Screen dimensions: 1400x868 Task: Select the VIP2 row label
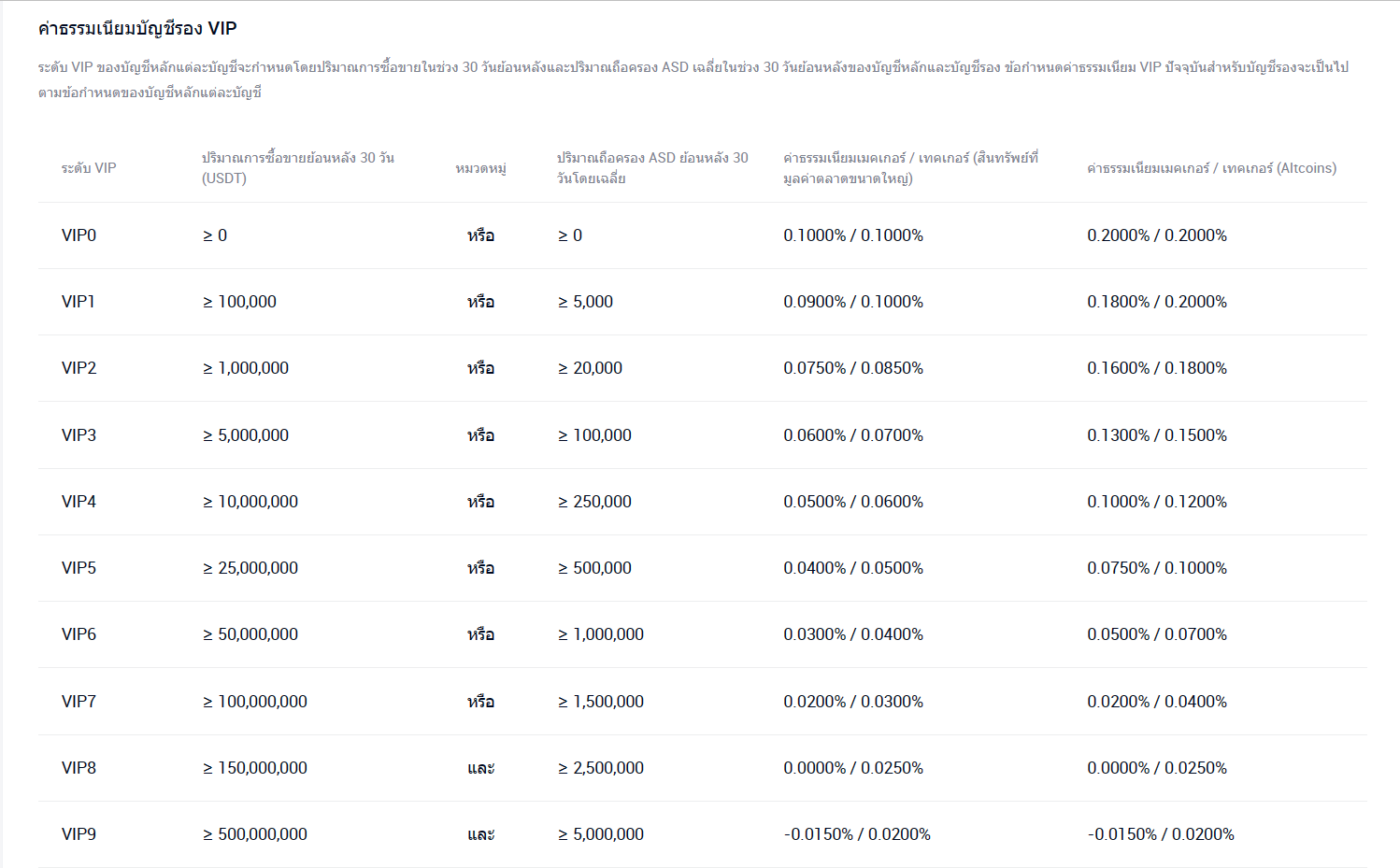click(x=79, y=368)
